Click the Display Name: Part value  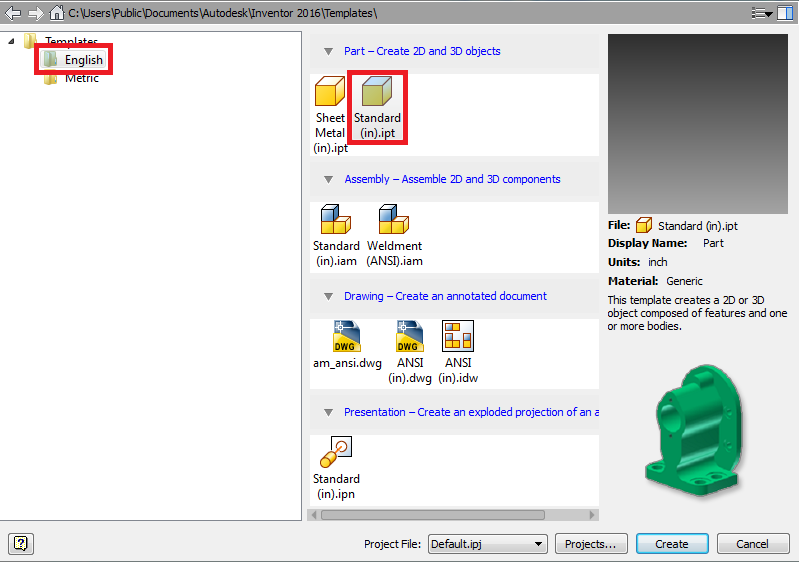point(713,243)
